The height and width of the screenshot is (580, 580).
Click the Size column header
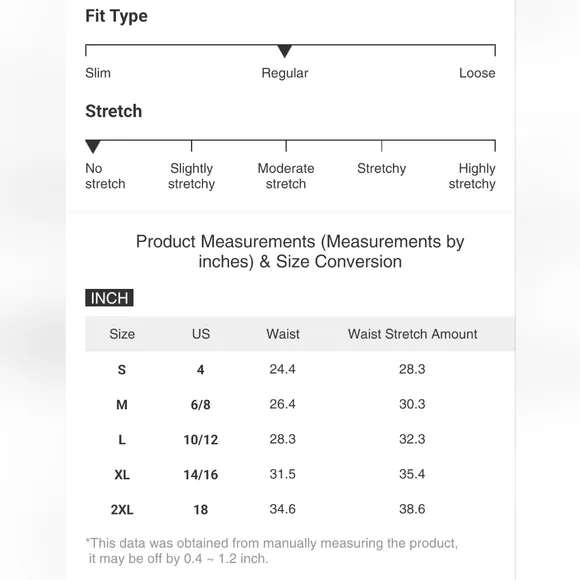pos(122,334)
